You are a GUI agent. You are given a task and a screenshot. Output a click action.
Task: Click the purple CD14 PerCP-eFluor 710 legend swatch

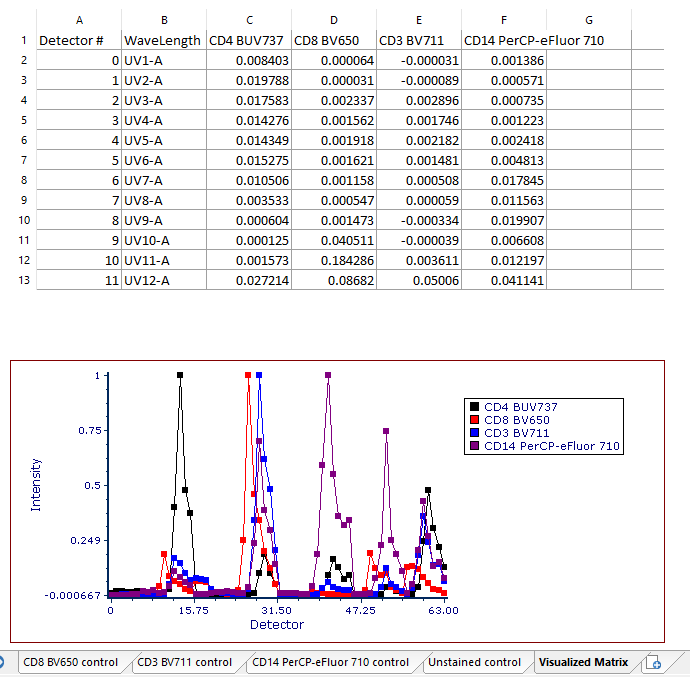pyautogui.click(x=474, y=446)
